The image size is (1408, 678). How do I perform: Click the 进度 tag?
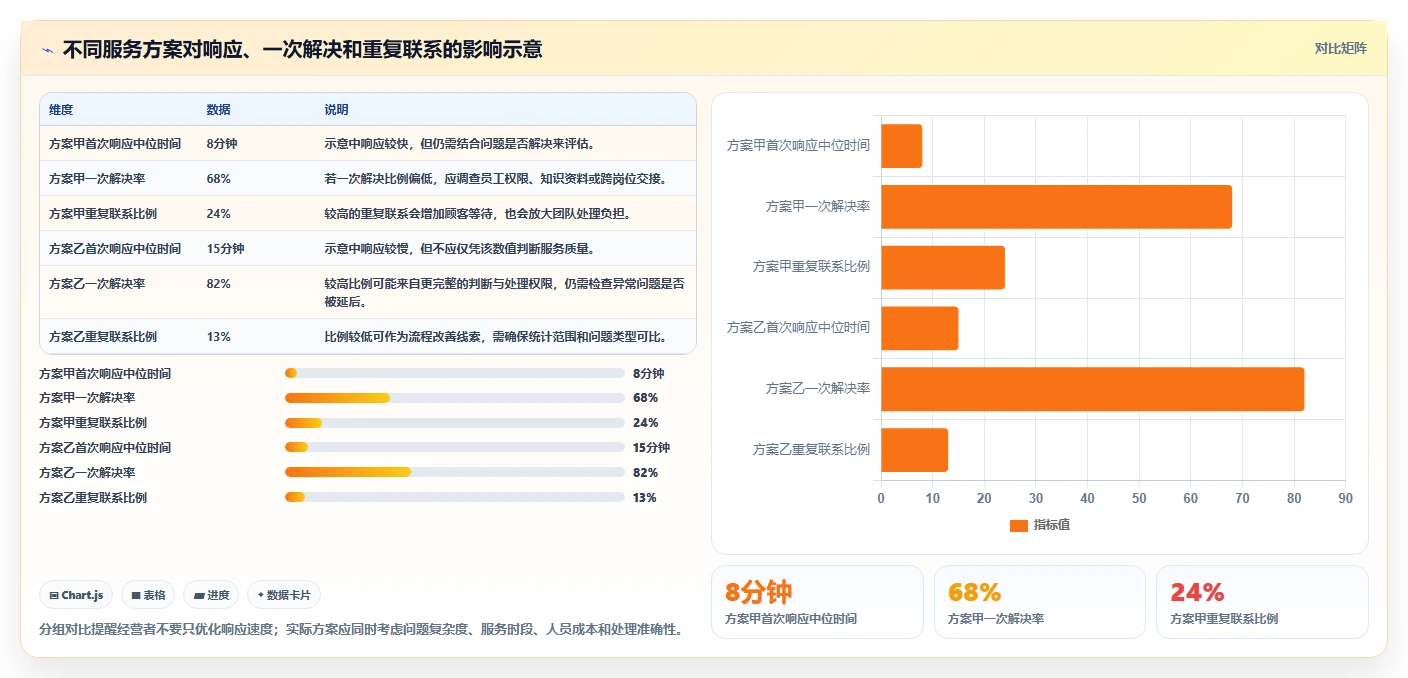pos(212,595)
